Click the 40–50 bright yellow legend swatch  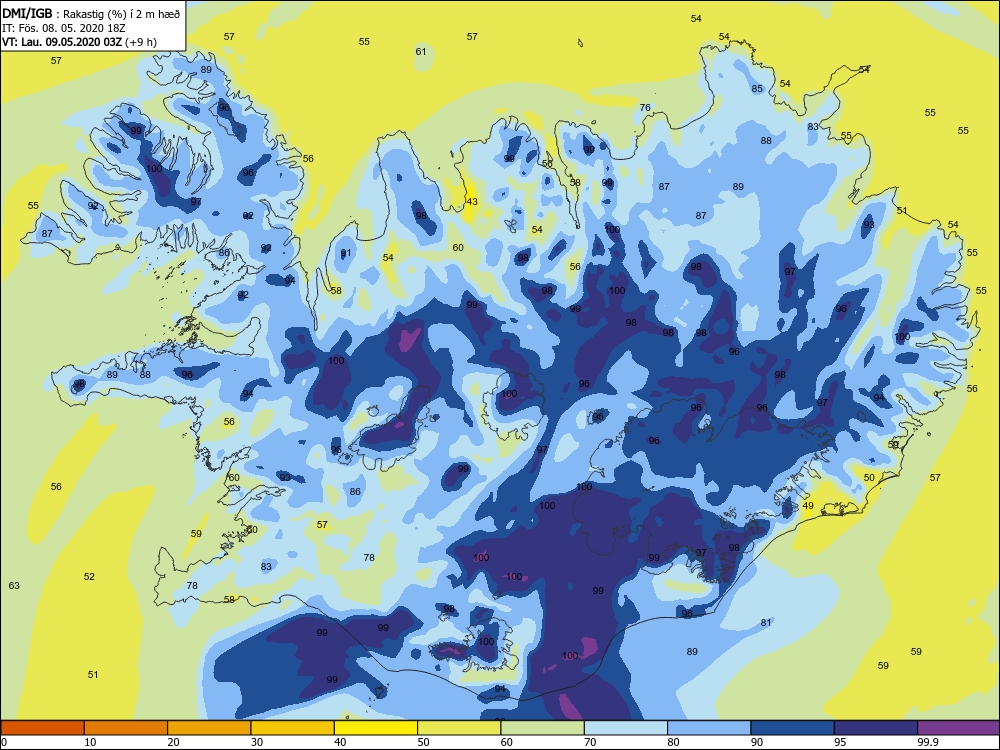click(376, 728)
